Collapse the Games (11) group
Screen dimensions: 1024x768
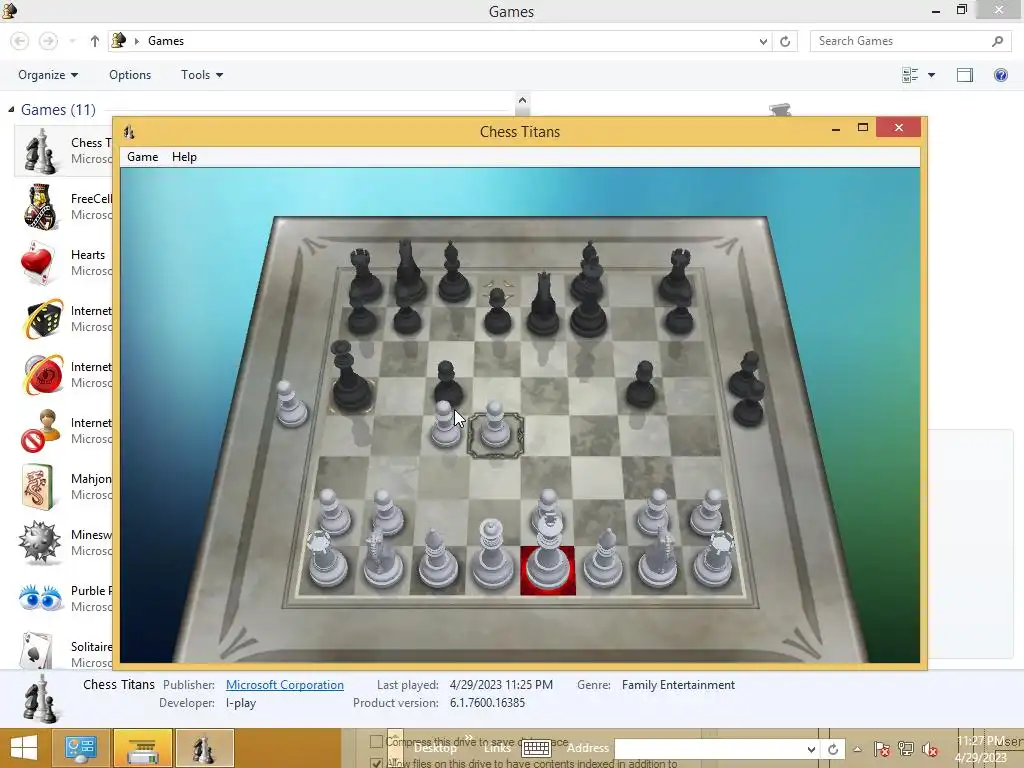(11, 110)
